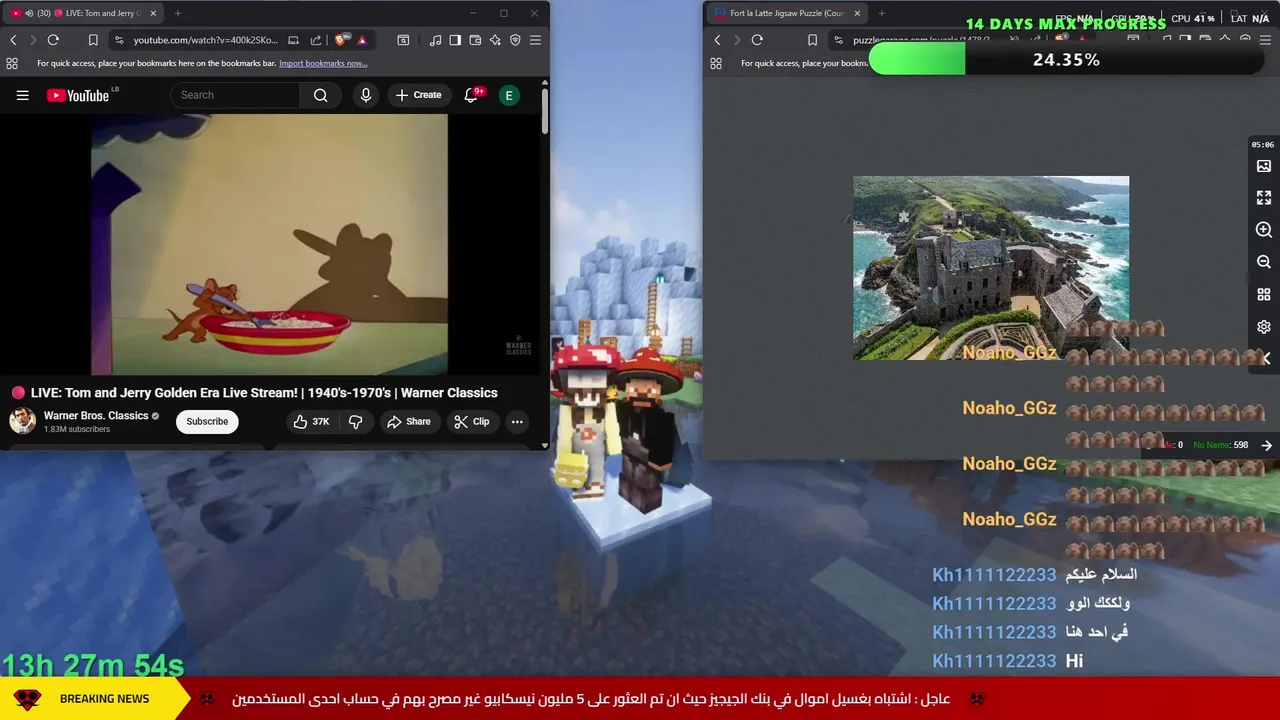Screen dimensions: 1280x720
Task: Start voice search with the microphone icon
Action: (366, 95)
